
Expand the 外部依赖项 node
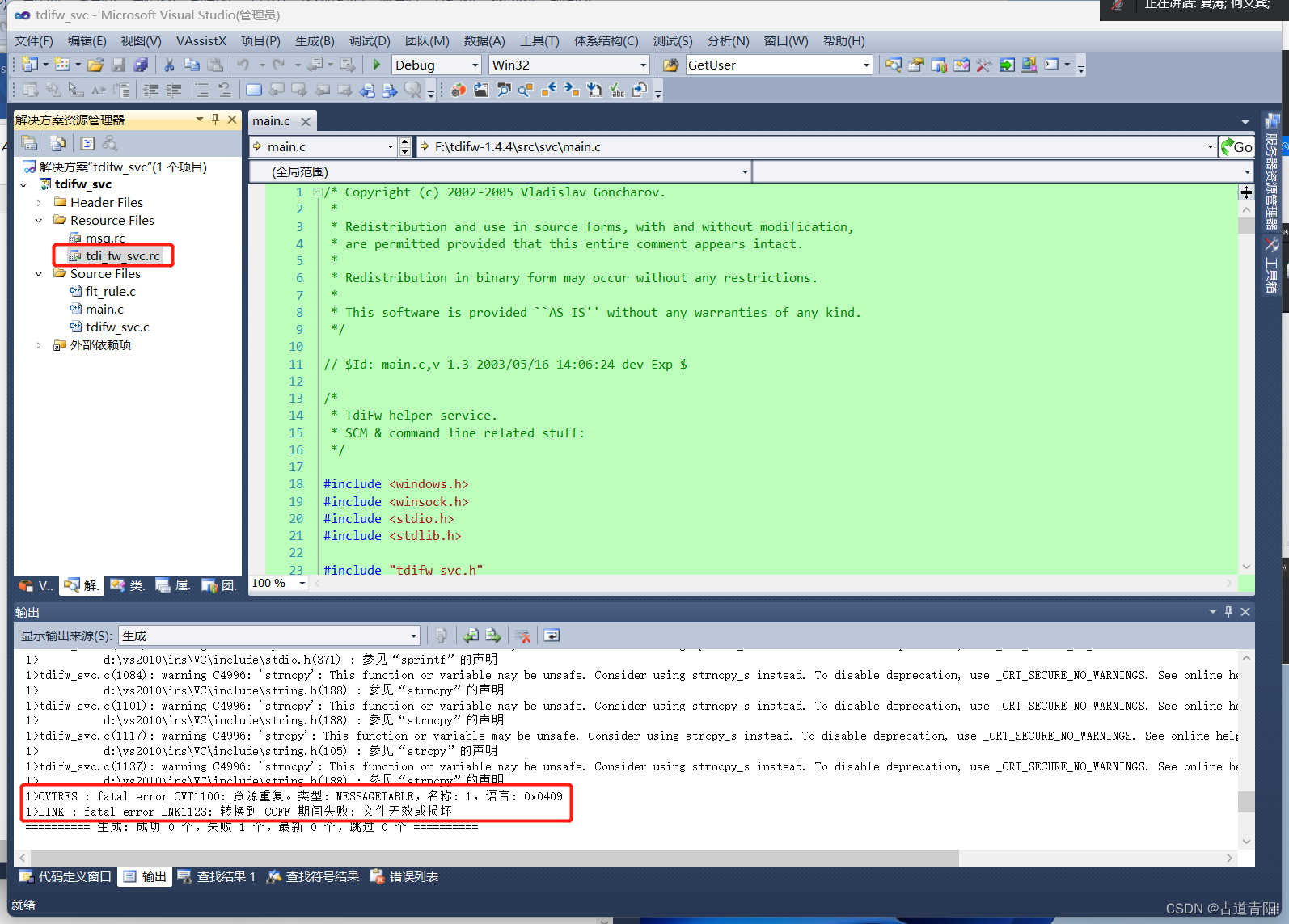pyautogui.click(x=39, y=345)
